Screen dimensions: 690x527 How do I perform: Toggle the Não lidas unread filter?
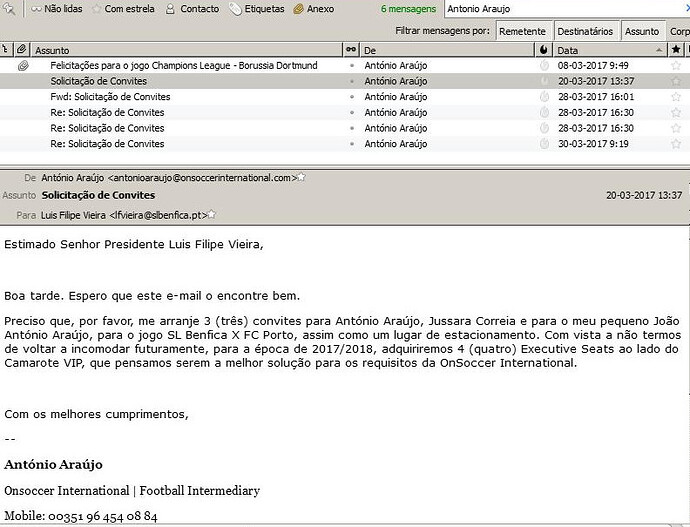coord(57,9)
